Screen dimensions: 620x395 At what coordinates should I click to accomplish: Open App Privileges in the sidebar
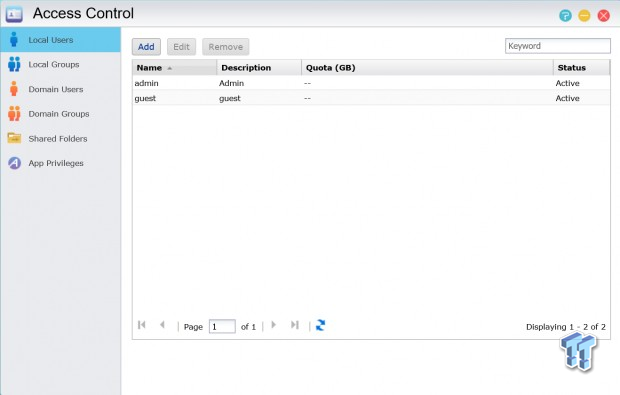pyautogui.click(x=56, y=163)
